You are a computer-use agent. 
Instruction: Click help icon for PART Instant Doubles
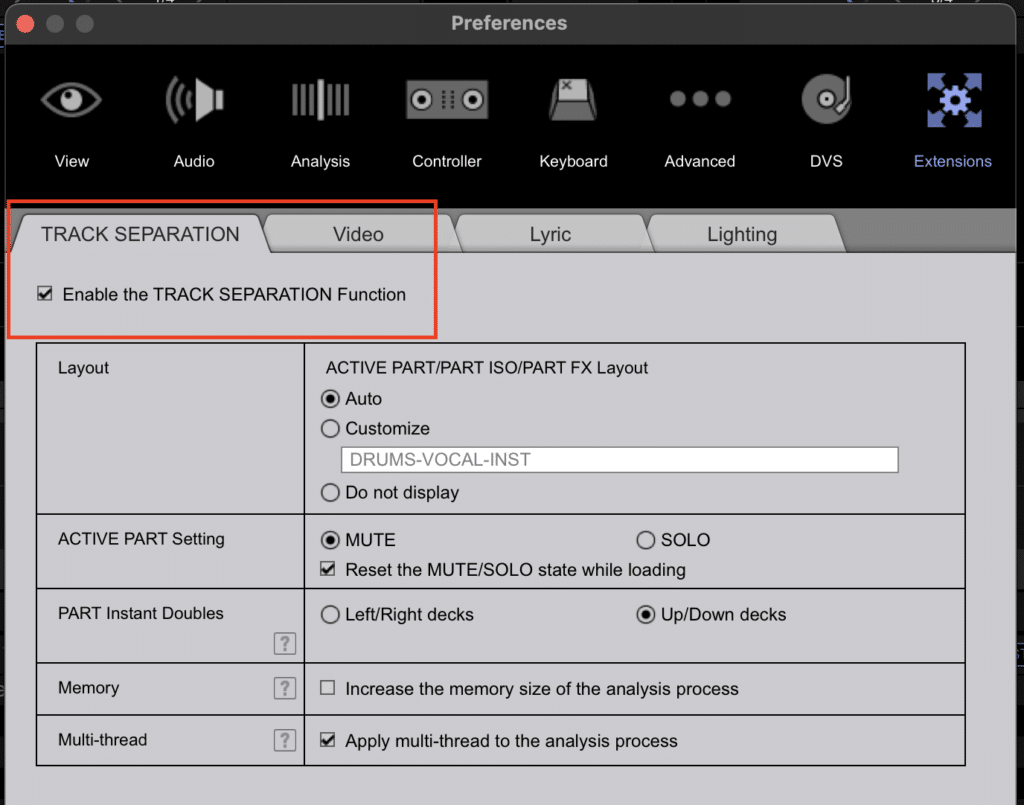click(x=285, y=643)
